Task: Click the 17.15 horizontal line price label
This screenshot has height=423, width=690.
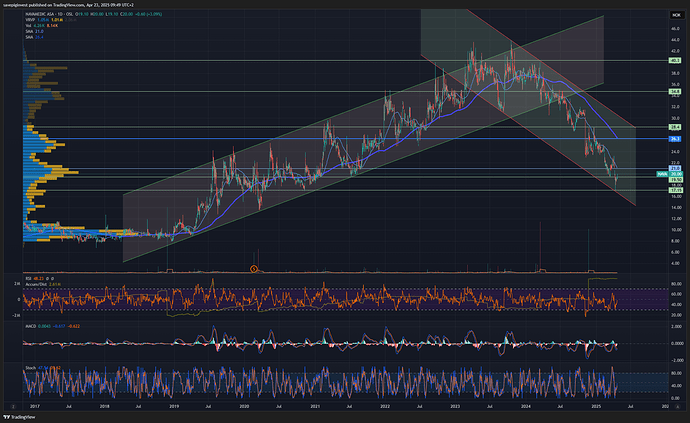Action: [675, 190]
